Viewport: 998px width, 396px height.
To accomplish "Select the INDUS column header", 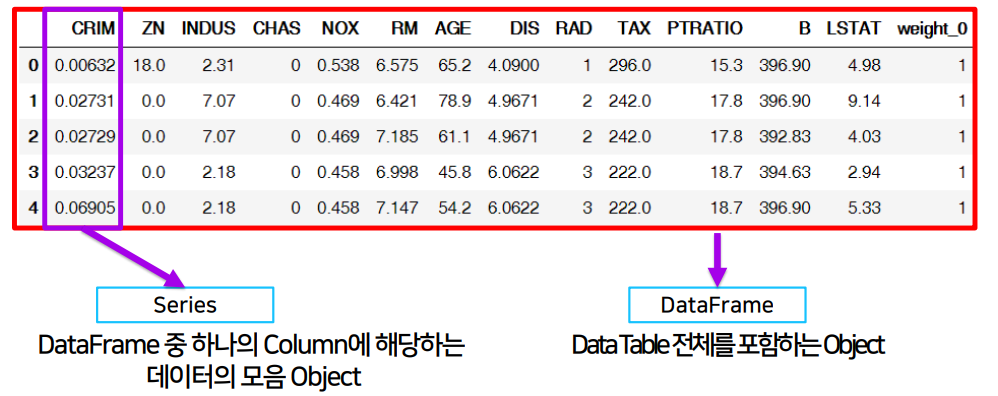I will [208, 28].
